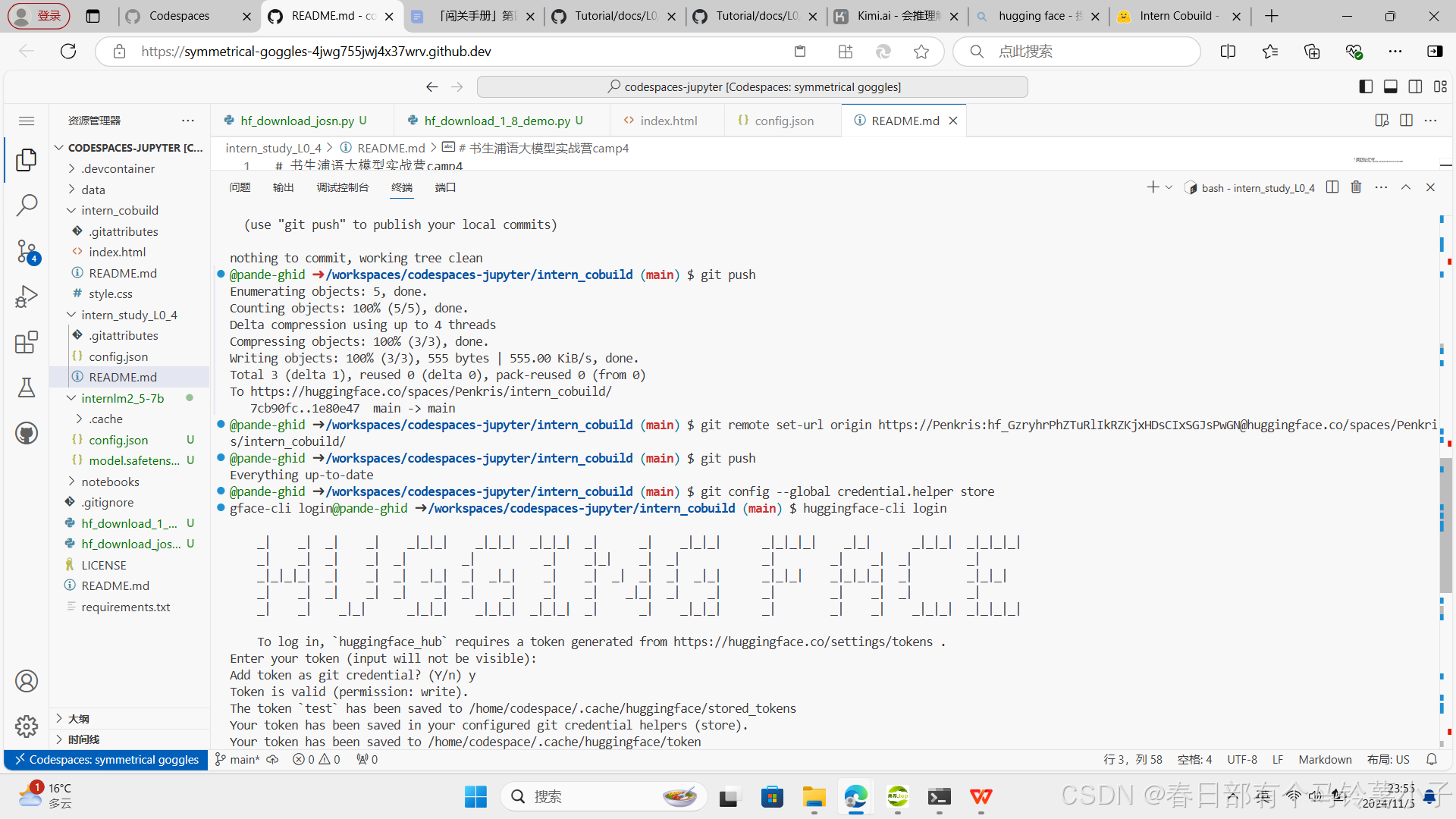
Task: Open the Search view in activity bar
Action: [x=27, y=205]
